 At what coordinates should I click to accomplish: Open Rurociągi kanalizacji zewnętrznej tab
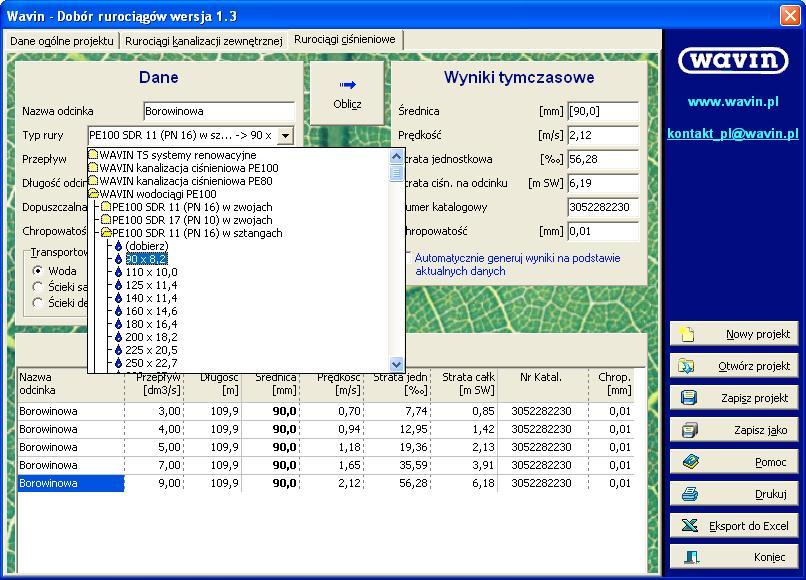pos(204,41)
